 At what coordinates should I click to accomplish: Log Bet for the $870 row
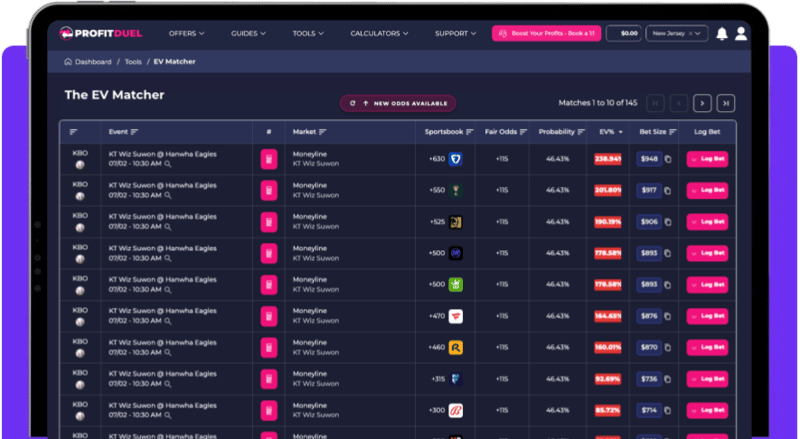[707, 348]
